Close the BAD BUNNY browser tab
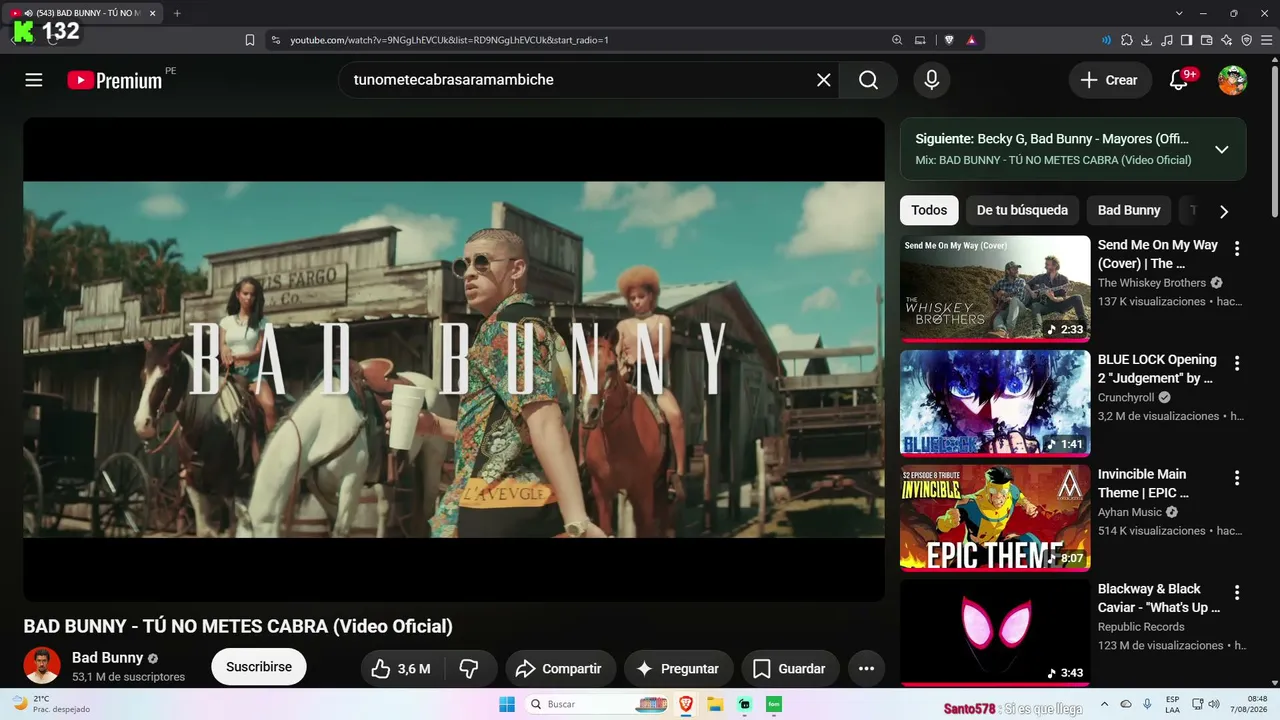The height and width of the screenshot is (720, 1280). click(153, 13)
